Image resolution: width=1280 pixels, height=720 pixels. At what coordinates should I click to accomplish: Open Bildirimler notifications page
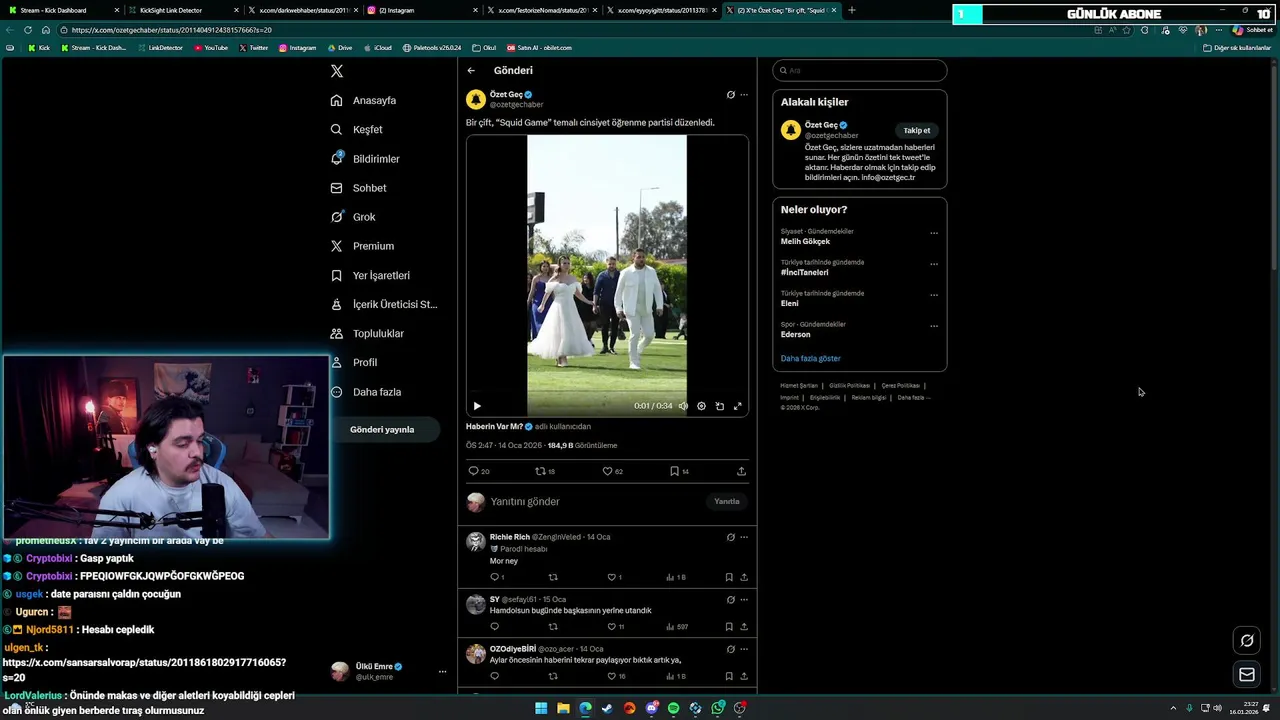tap(365, 159)
